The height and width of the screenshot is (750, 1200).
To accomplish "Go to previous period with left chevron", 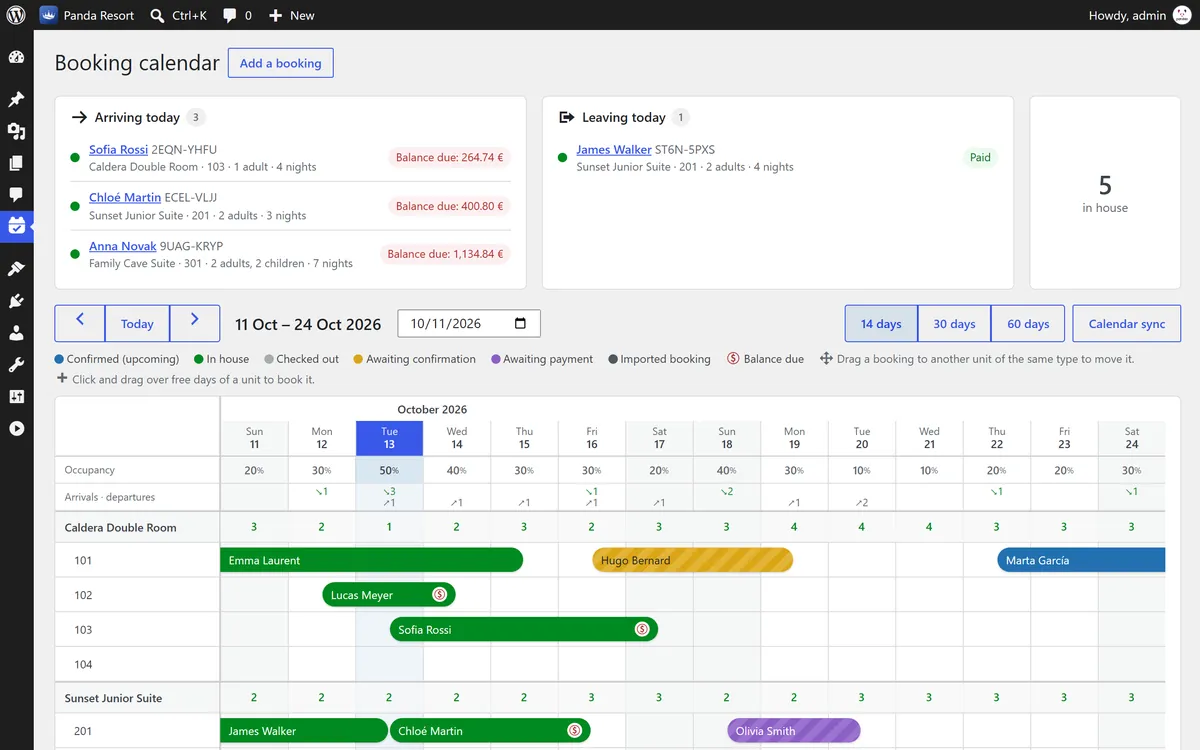I will (80, 323).
